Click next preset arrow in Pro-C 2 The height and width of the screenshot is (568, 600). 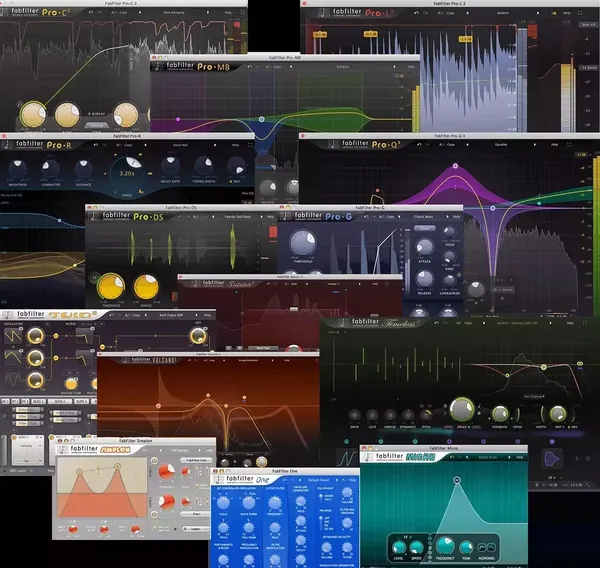pos(208,13)
